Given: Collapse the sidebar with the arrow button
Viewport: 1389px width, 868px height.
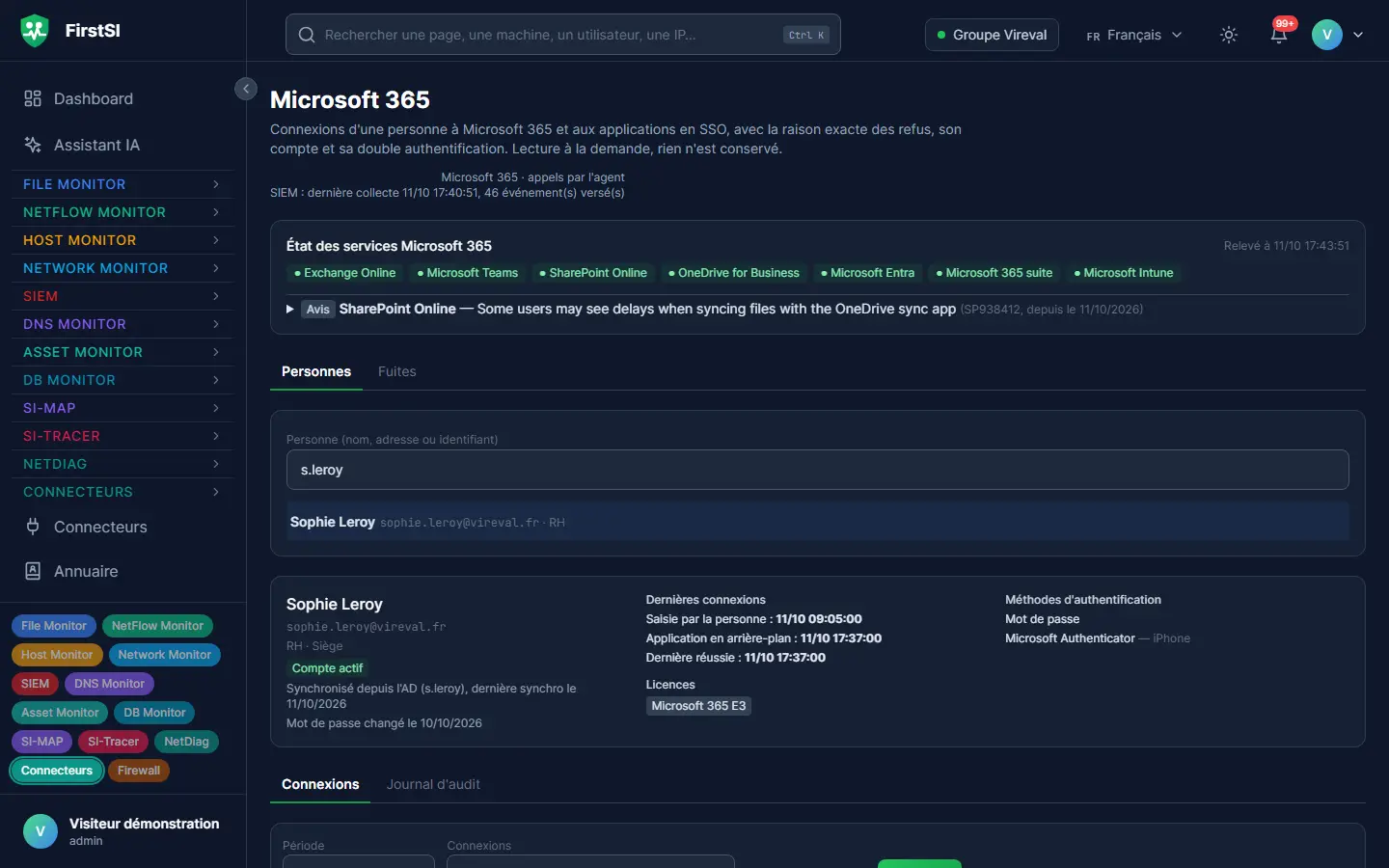Looking at the screenshot, I should pos(246,89).
